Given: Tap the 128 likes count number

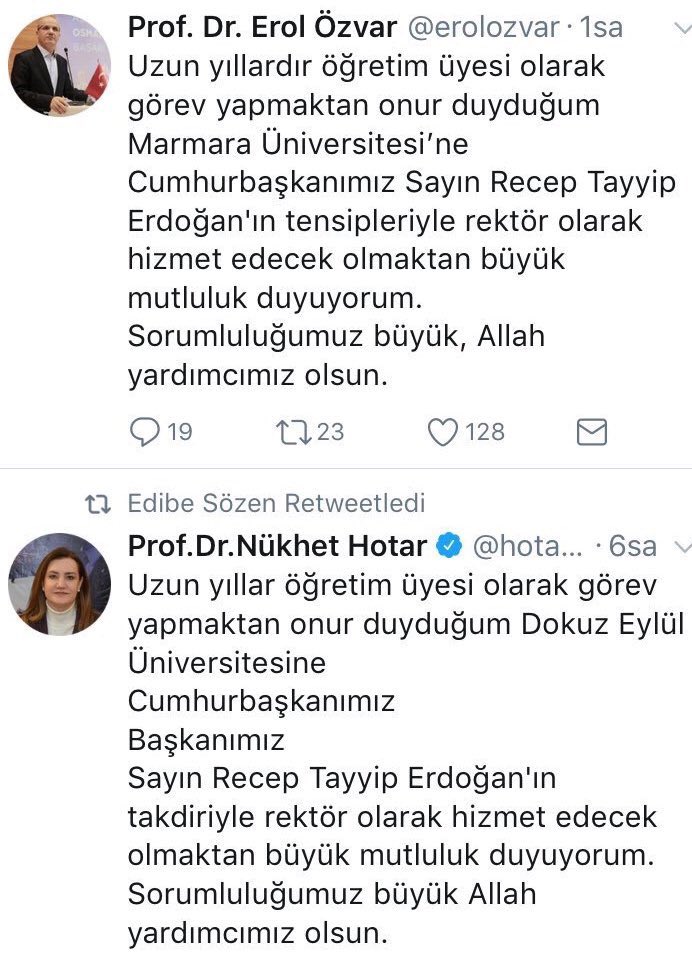Looking at the screenshot, I should (485, 431).
